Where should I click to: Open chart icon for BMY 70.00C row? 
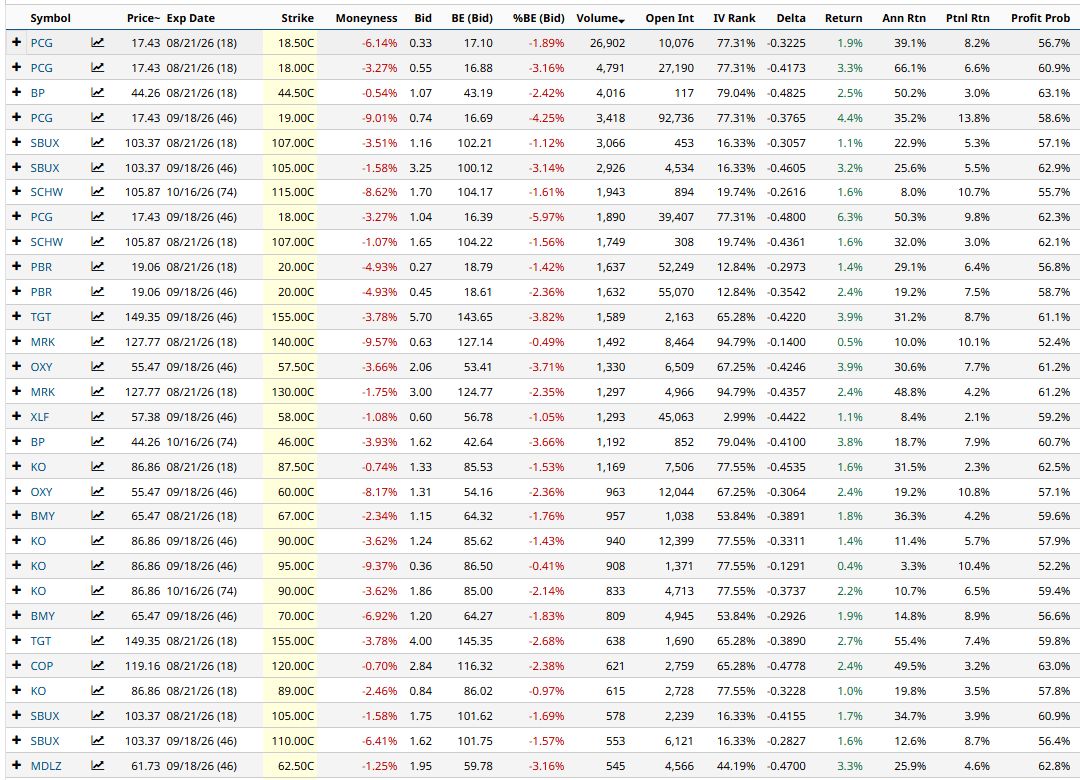[98, 615]
